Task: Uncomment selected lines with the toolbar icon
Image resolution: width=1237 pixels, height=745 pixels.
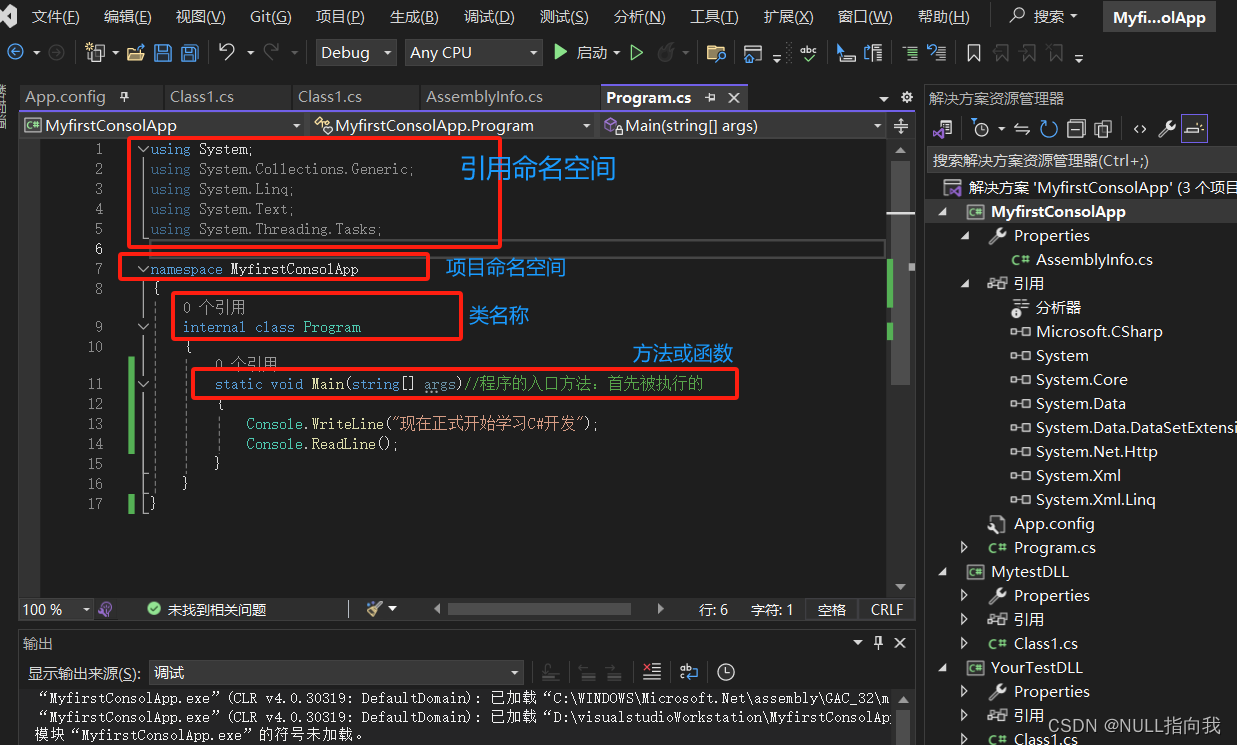Action: (937, 52)
